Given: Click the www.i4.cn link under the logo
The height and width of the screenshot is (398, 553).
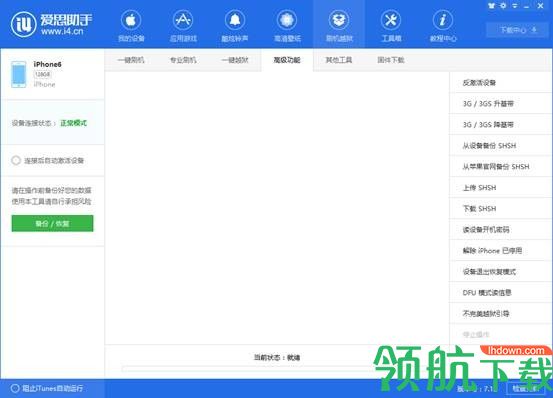Looking at the screenshot, I should (62, 32).
